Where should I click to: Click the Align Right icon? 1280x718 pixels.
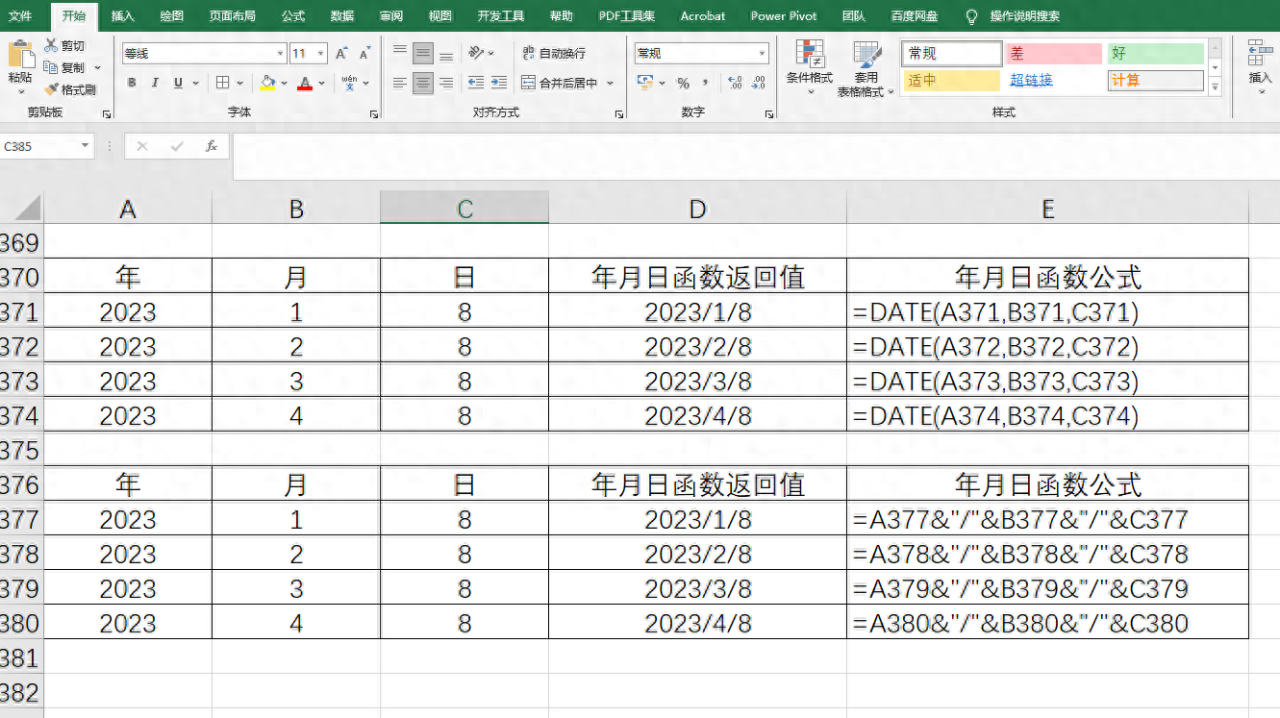click(x=446, y=83)
